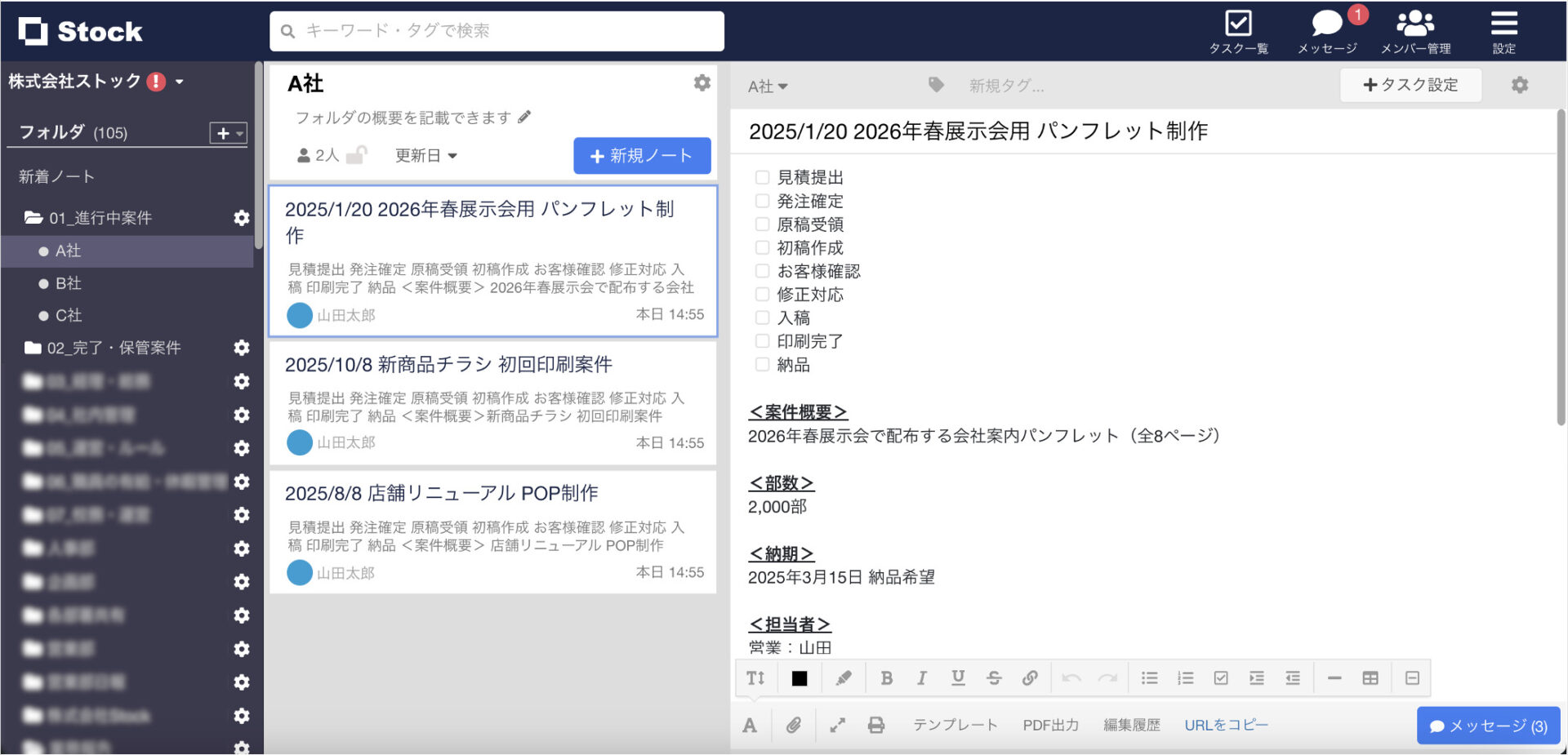Select PDF出力 below the editor
The width and height of the screenshot is (1568, 755).
tap(1051, 725)
